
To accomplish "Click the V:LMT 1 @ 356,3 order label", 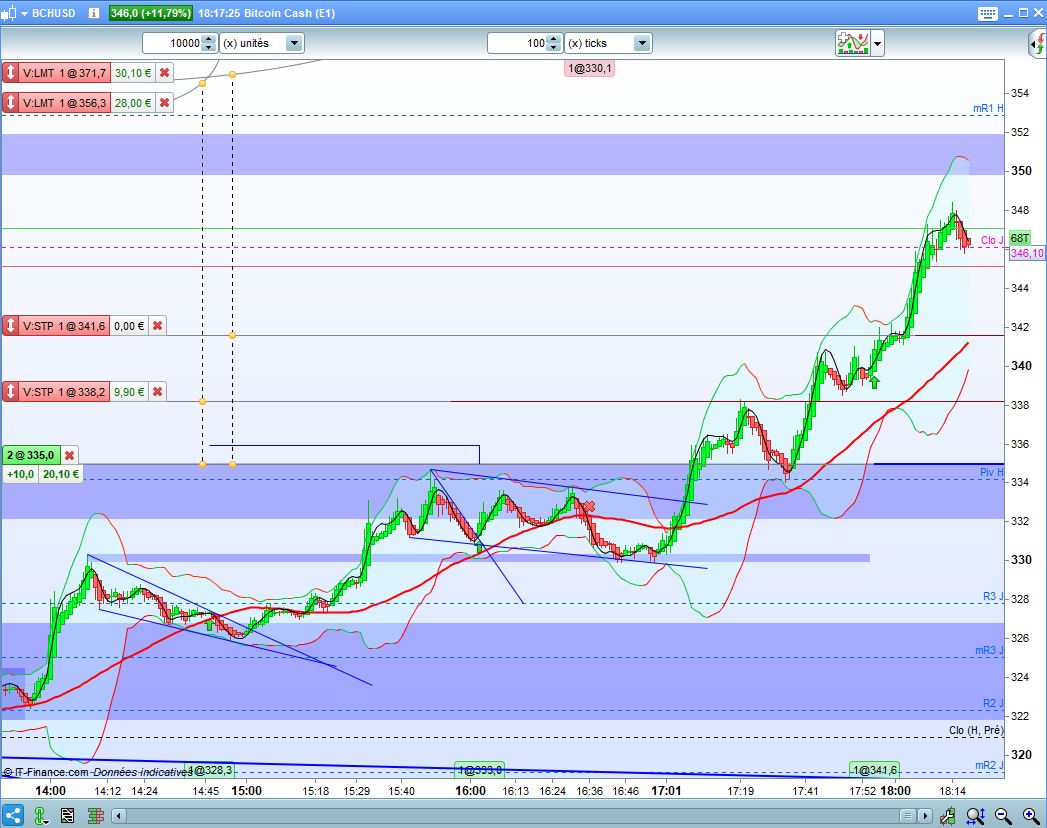I will 62,103.
